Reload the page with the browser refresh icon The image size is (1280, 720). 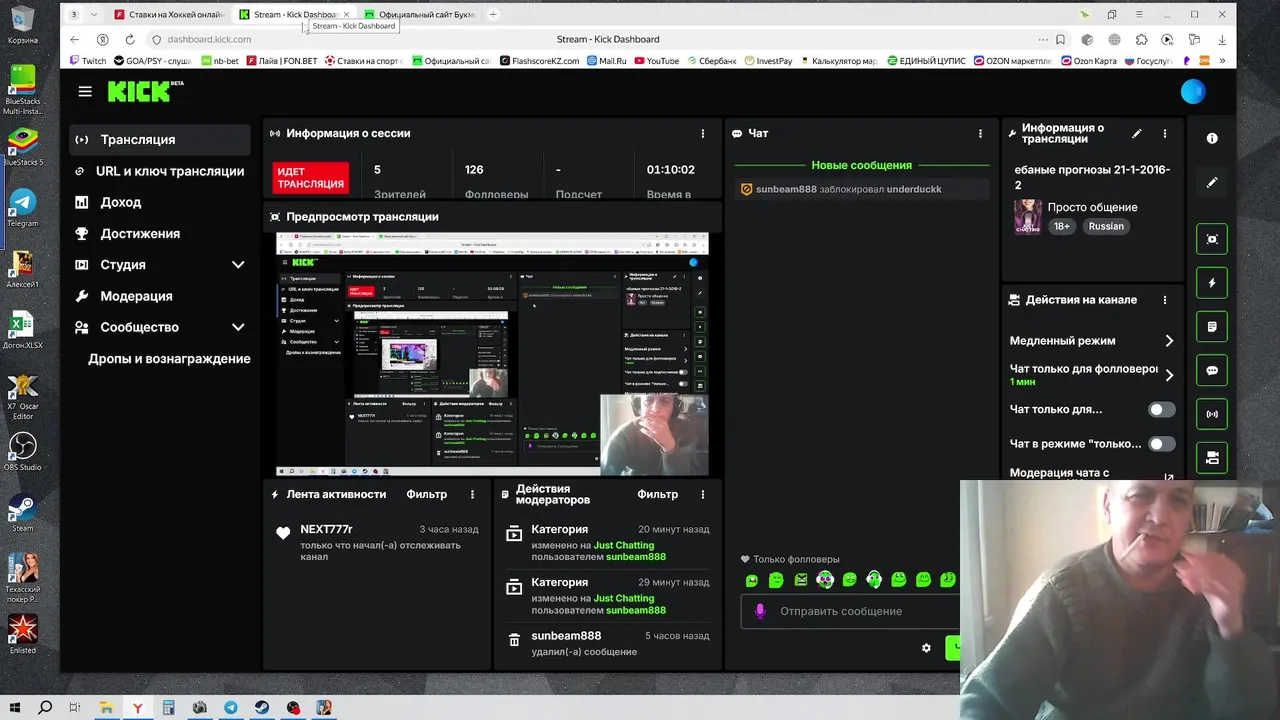point(130,39)
